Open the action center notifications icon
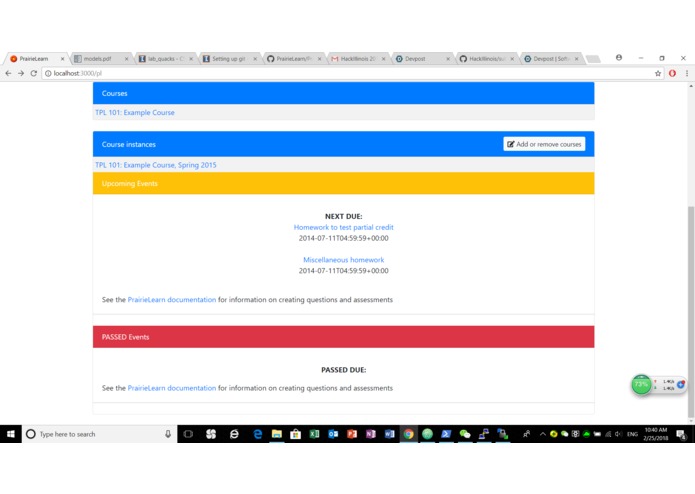This screenshot has width=695, height=494. click(x=682, y=435)
